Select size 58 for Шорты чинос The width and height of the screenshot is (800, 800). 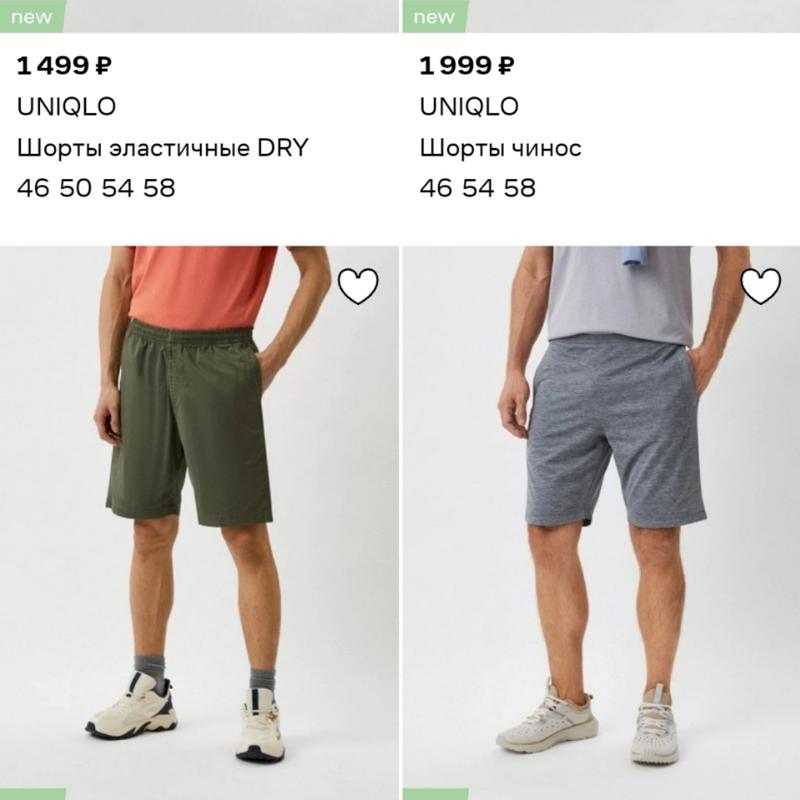(519, 188)
